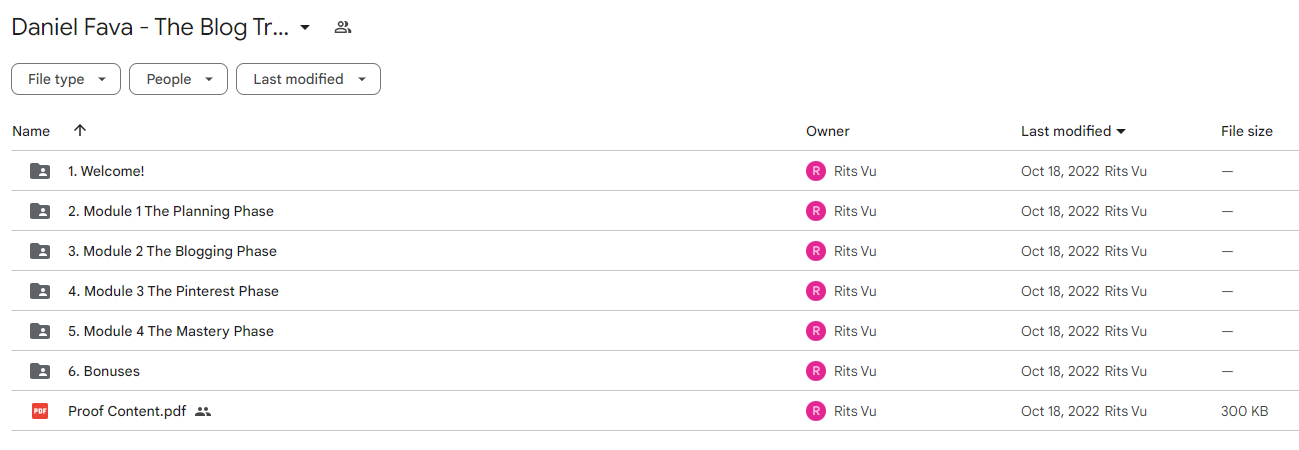The width and height of the screenshot is (1299, 450).
Task: Click the Owner column header
Action: click(x=828, y=131)
